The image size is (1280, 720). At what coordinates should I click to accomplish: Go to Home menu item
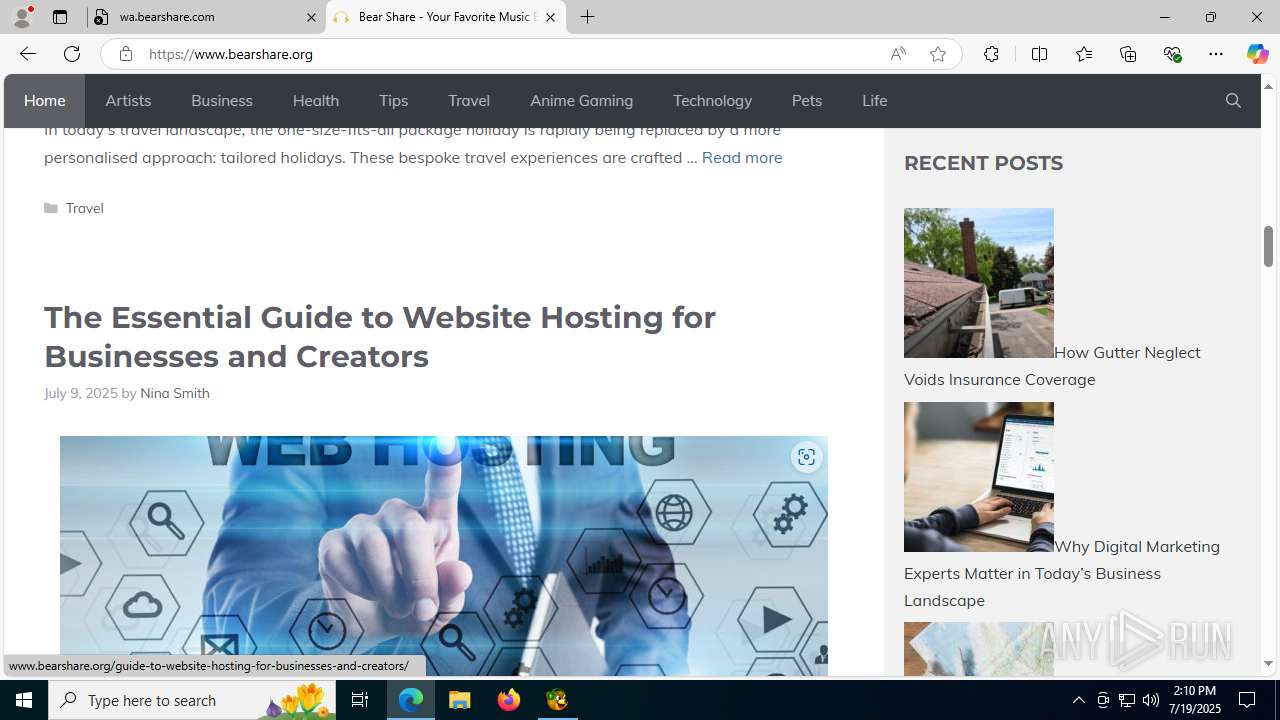coord(45,101)
